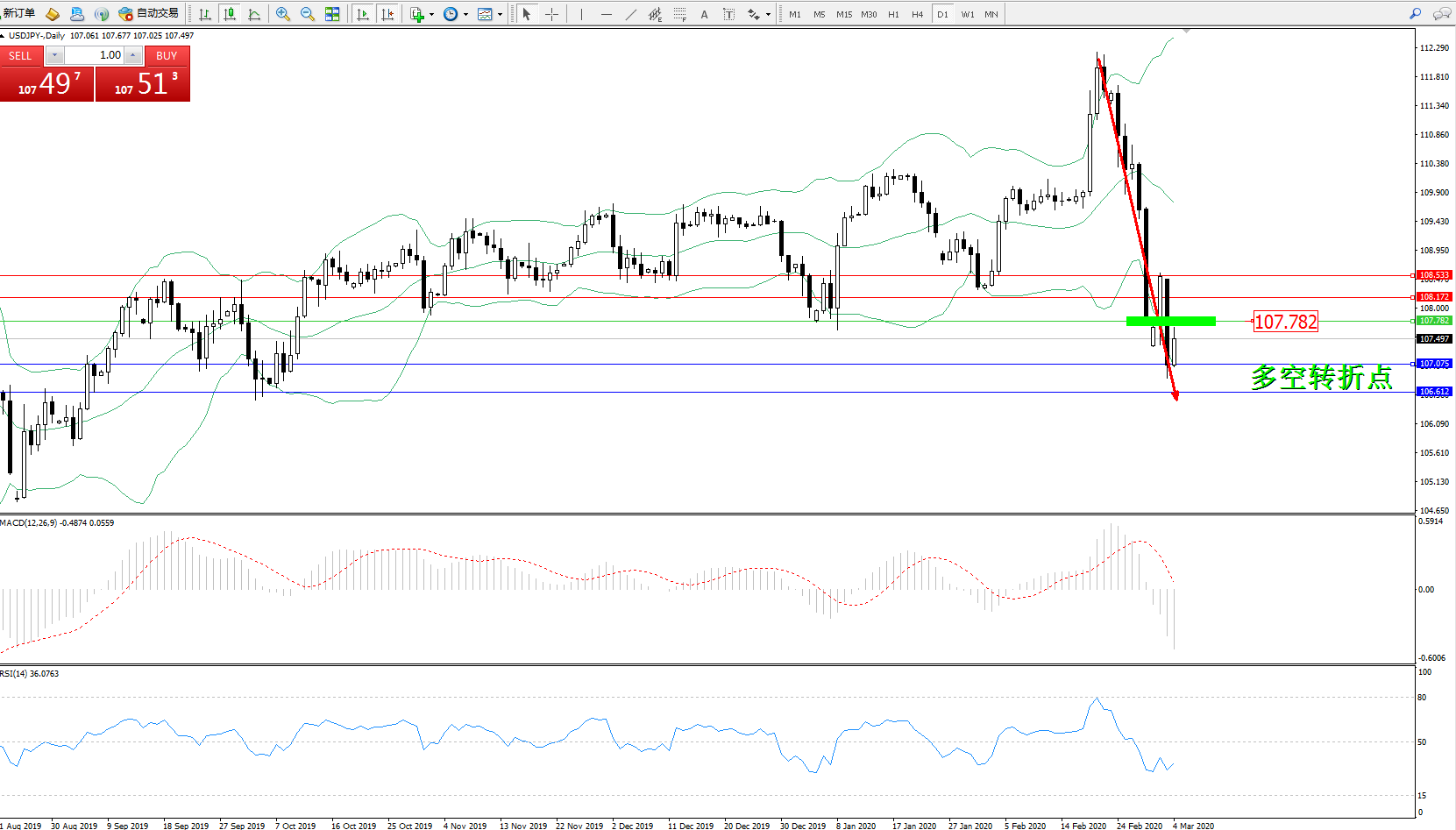This screenshot has width=1456, height=830.
Task: Select the horizontal line drawing tool
Action: pos(606,14)
